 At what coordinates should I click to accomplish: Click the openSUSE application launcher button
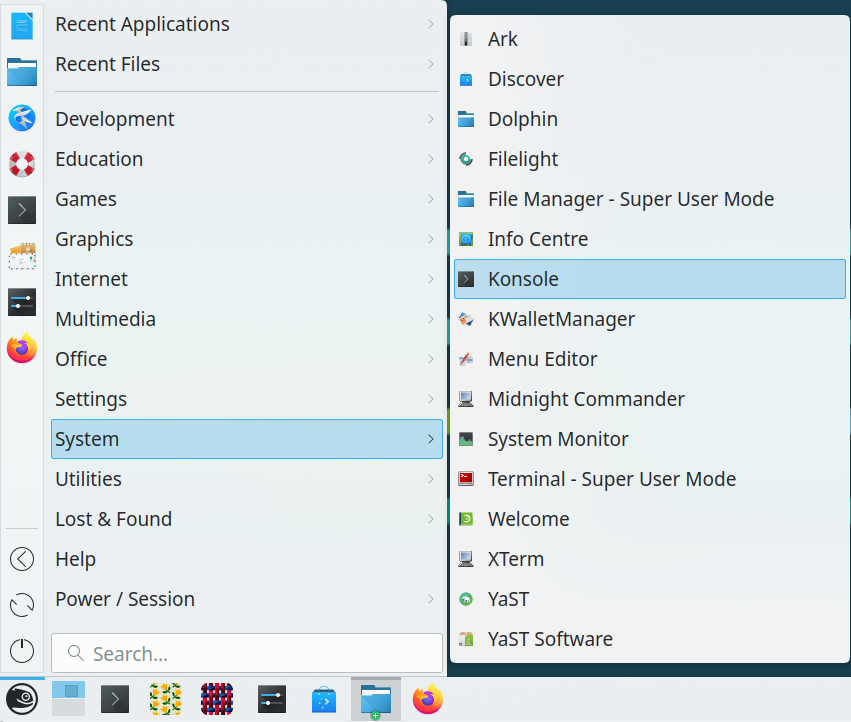pos(22,699)
